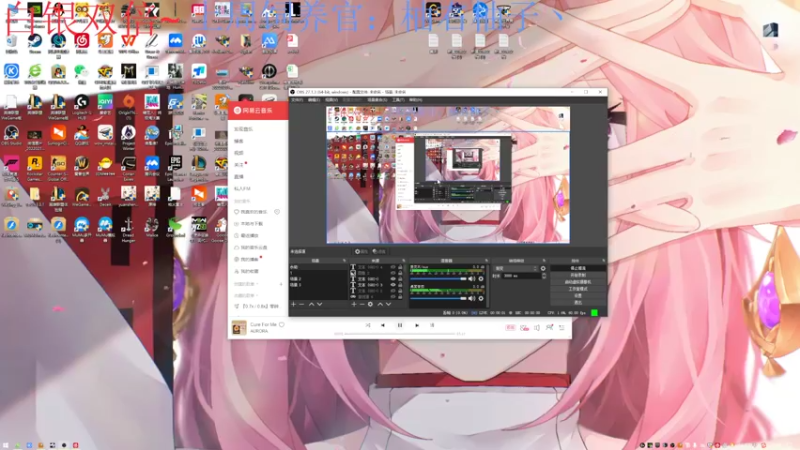Open settings gear of first mixer channel
Screen dimensions: 800x450
tap(481, 279)
